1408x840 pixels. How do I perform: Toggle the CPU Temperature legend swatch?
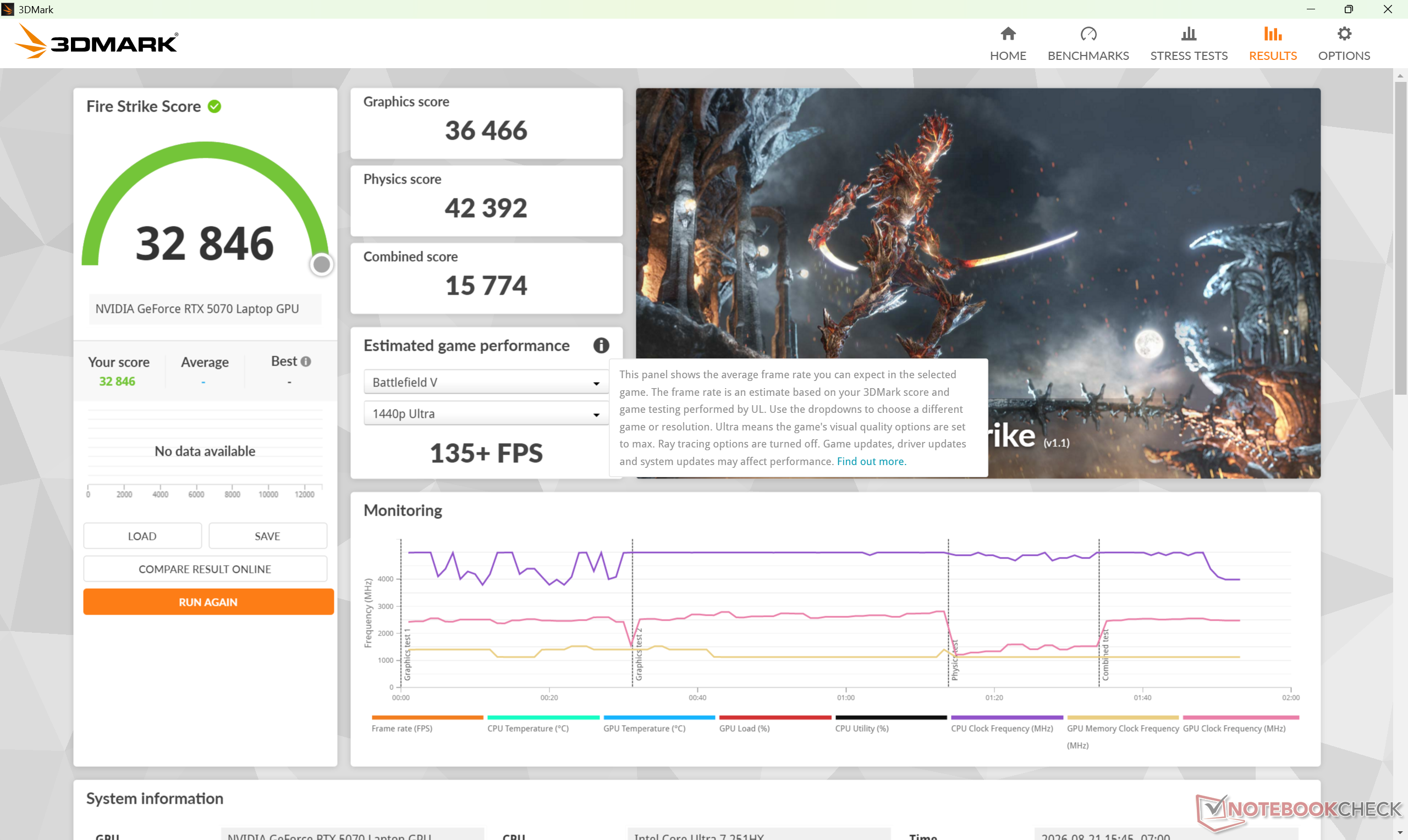pyautogui.click(x=543, y=718)
